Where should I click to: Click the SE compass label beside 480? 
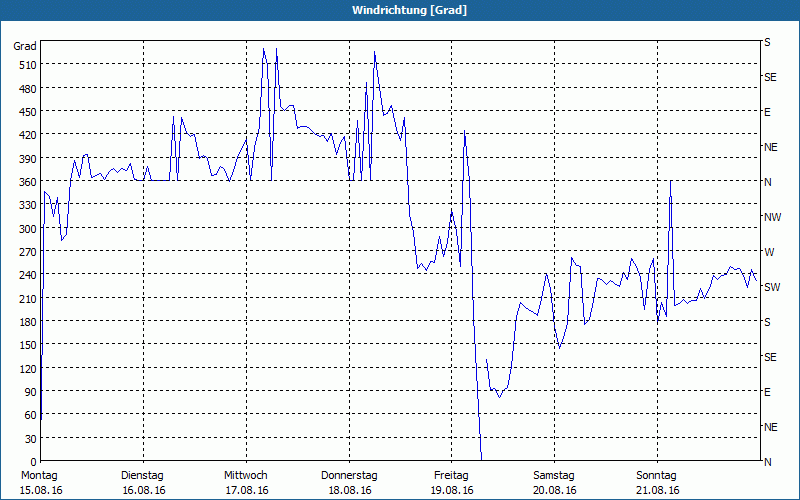(x=770, y=78)
